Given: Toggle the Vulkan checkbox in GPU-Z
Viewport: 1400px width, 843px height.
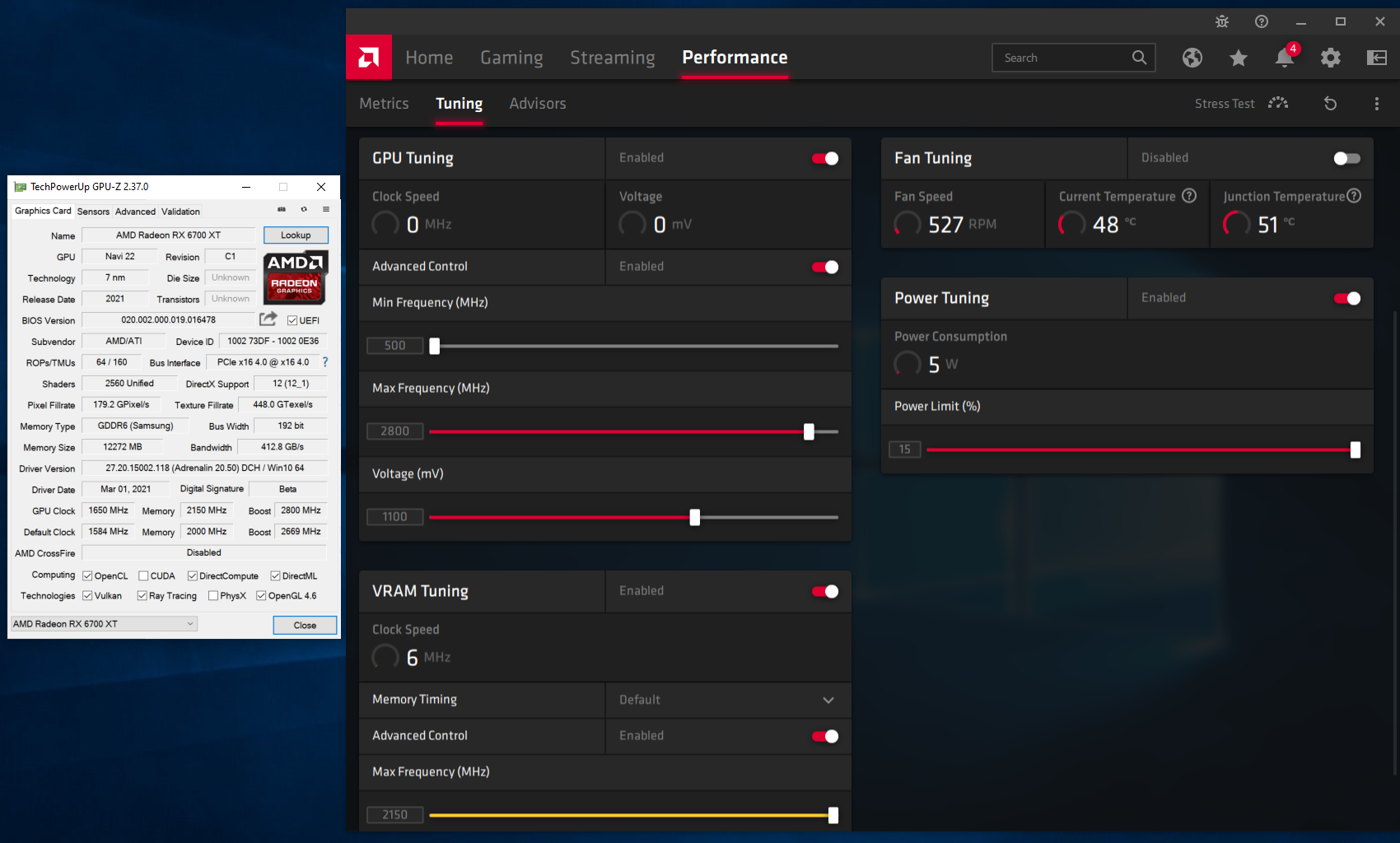Looking at the screenshot, I should point(87,596).
